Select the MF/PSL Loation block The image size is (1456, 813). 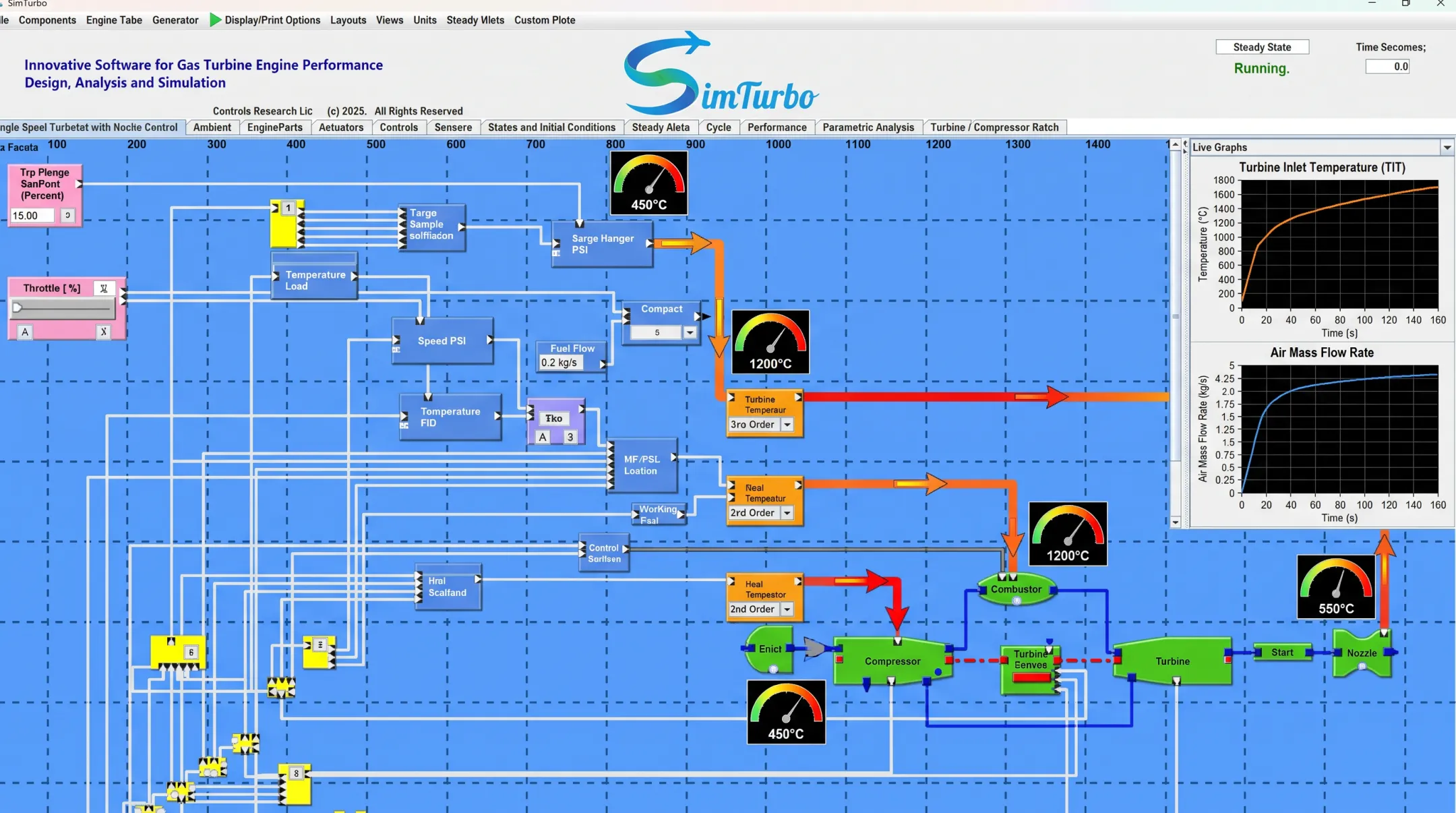click(642, 465)
